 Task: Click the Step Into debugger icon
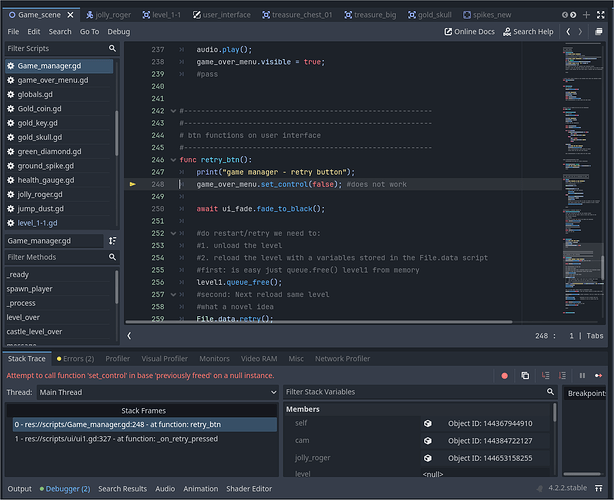point(545,376)
